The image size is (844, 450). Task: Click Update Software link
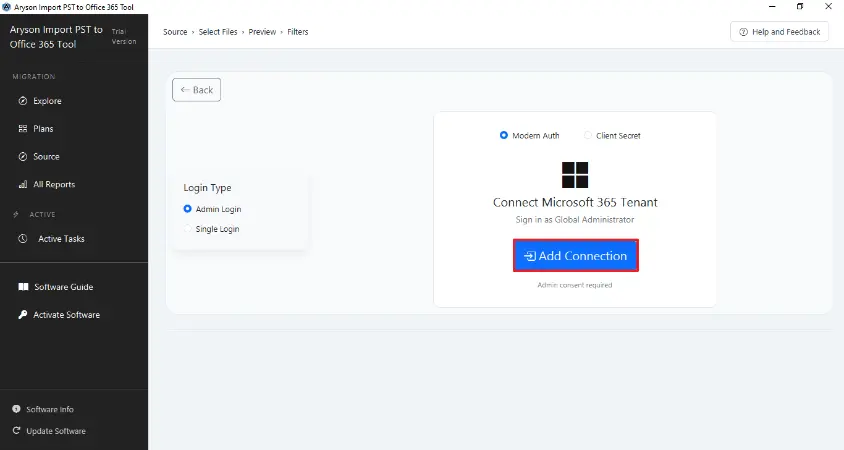click(56, 431)
